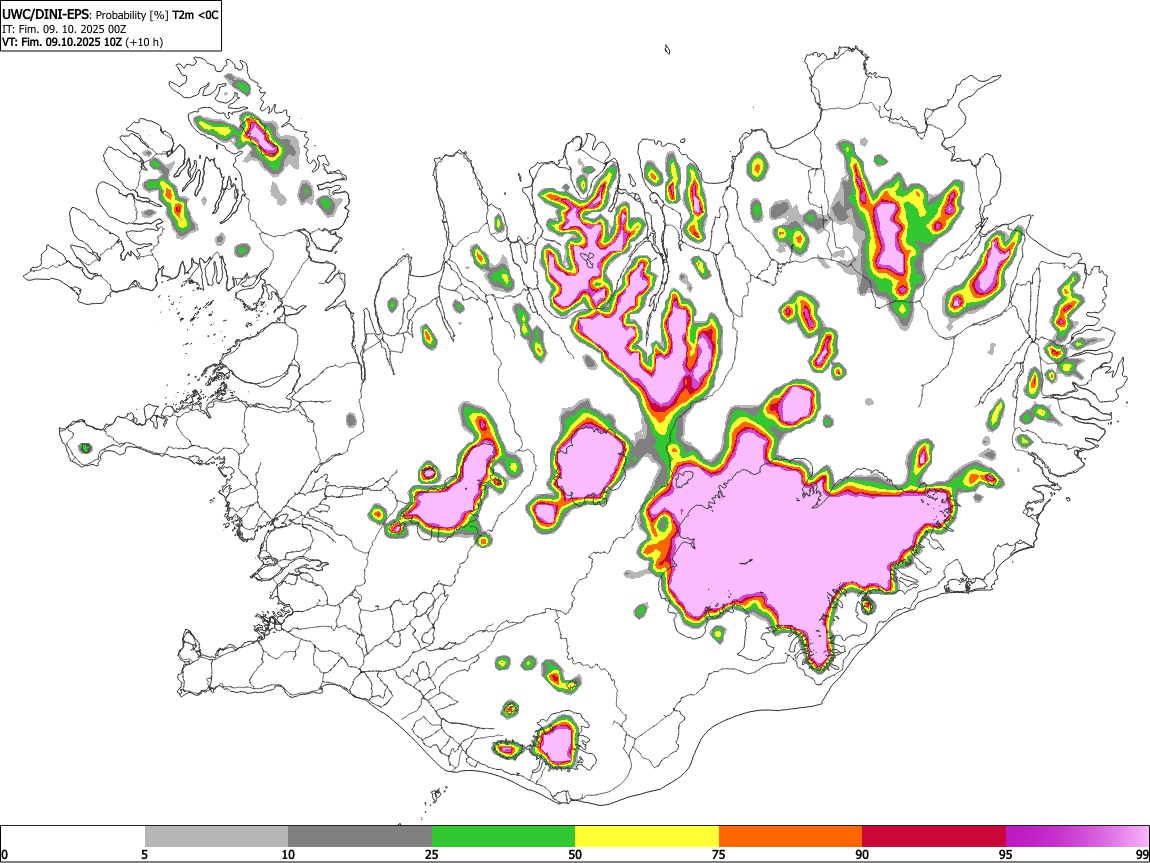The image size is (1150, 863).
Task: Click the light gray 5–10 legend segment
Action: pyautogui.click(x=216, y=837)
